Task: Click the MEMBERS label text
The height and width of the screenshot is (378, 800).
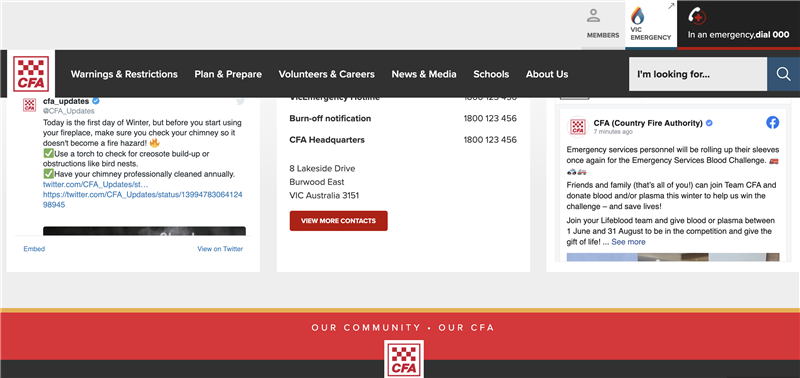Action: 603,35
